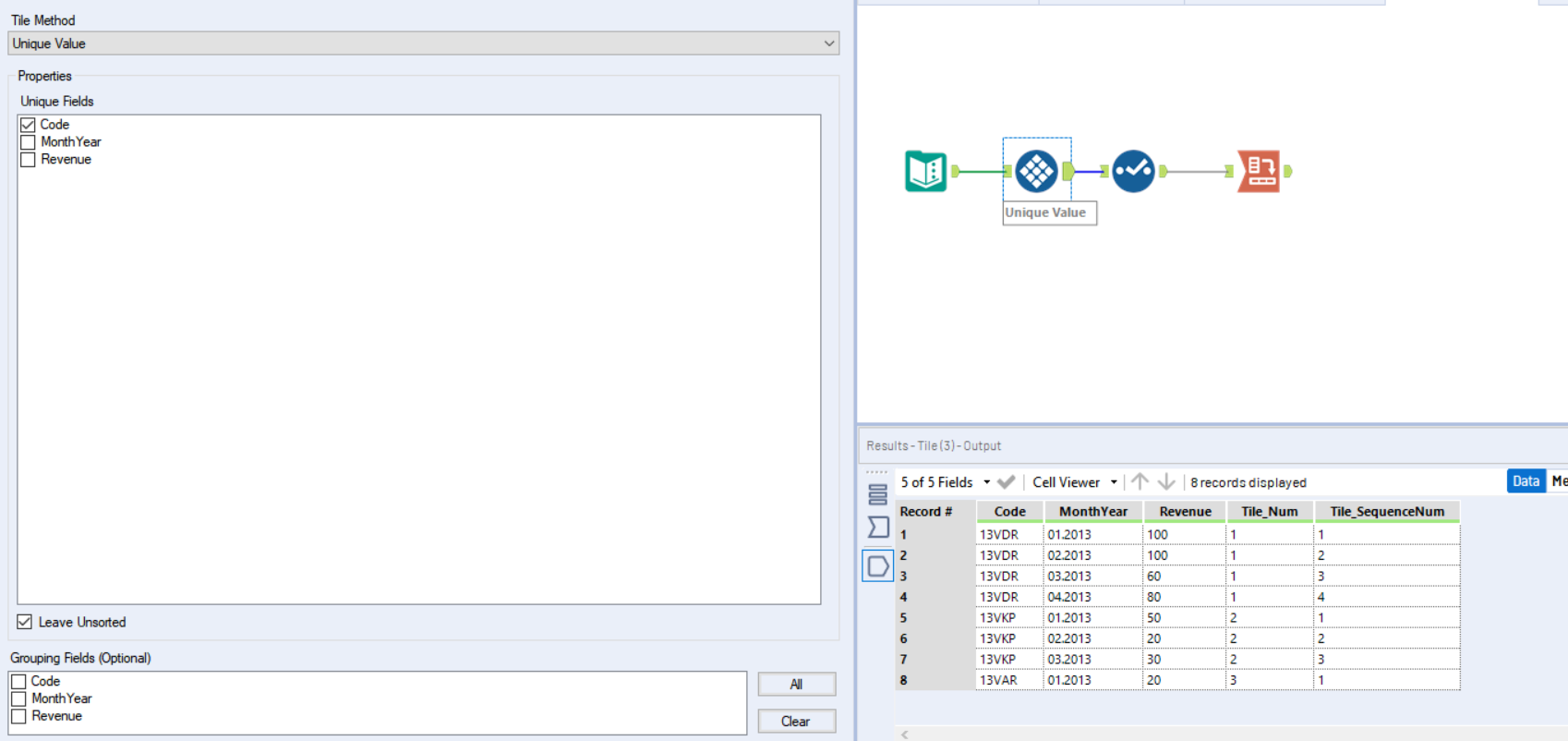
Task: Click the Select tool's output anchor
Action: pos(1164,171)
